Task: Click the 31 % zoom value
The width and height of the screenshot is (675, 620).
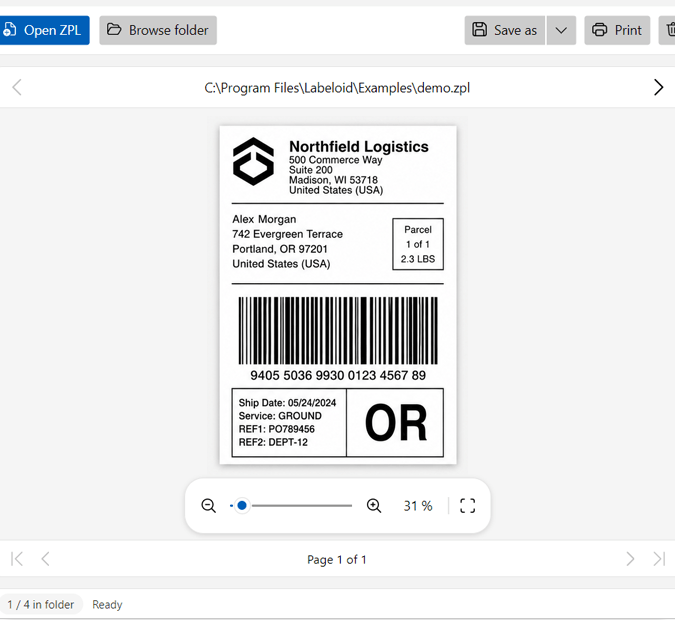Action: tap(418, 506)
